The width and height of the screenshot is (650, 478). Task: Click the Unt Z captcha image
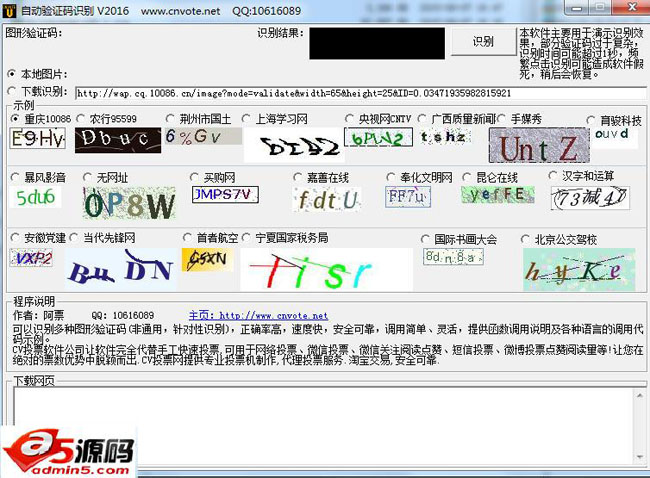539,145
